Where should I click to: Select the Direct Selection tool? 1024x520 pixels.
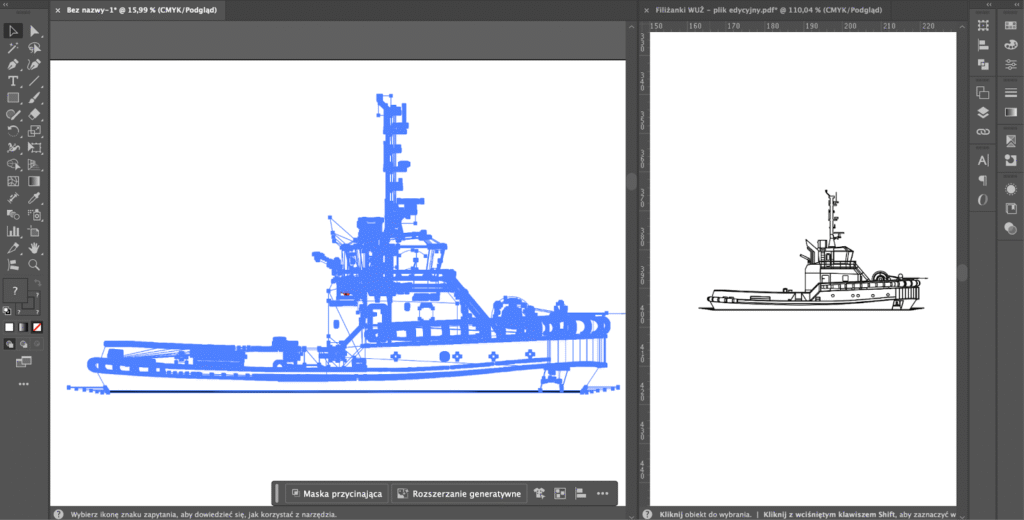click(x=34, y=31)
